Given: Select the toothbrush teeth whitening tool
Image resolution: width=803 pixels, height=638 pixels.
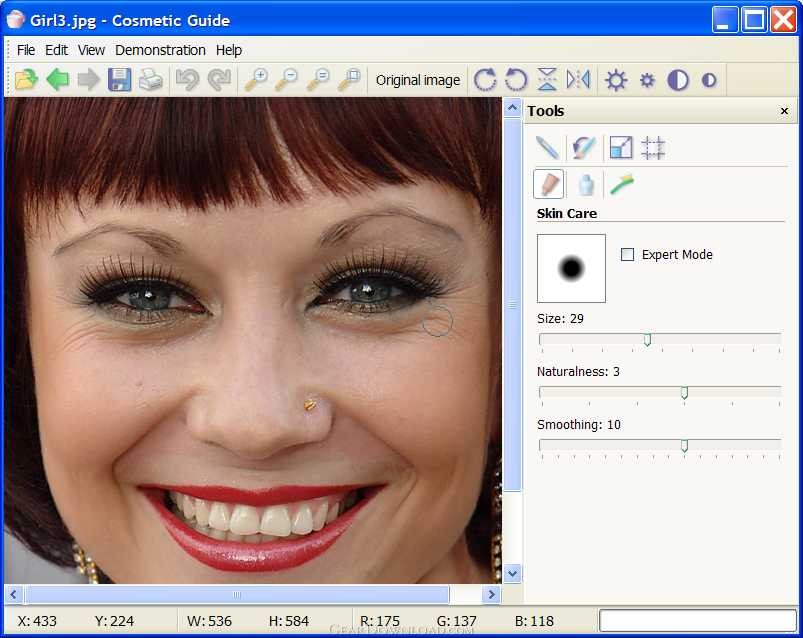Looking at the screenshot, I should [622, 184].
